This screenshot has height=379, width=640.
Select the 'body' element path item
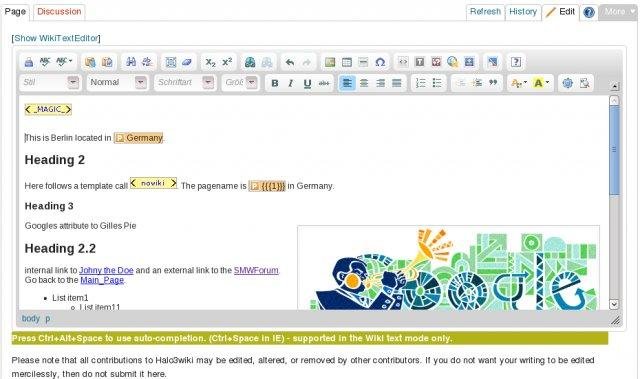click(31, 318)
